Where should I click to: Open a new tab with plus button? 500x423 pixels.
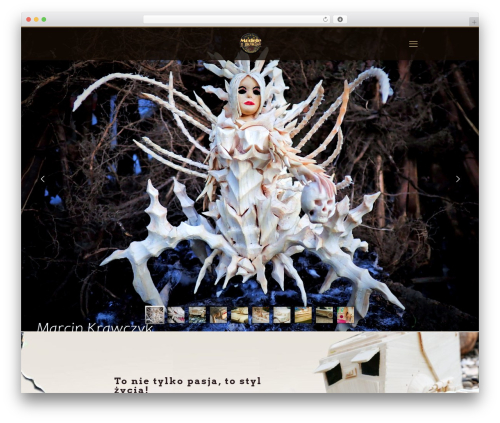tap(474, 22)
